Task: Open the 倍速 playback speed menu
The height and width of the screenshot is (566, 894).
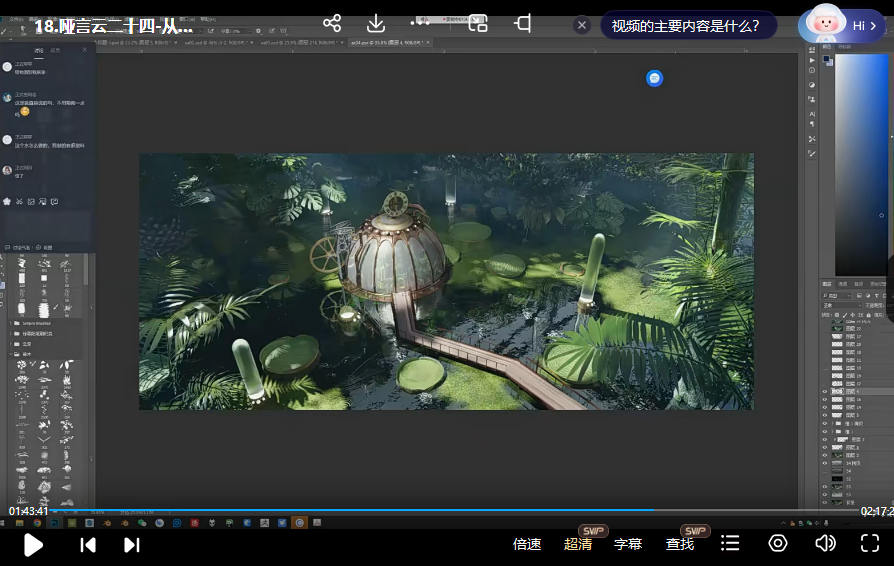Action: (527, 544)
